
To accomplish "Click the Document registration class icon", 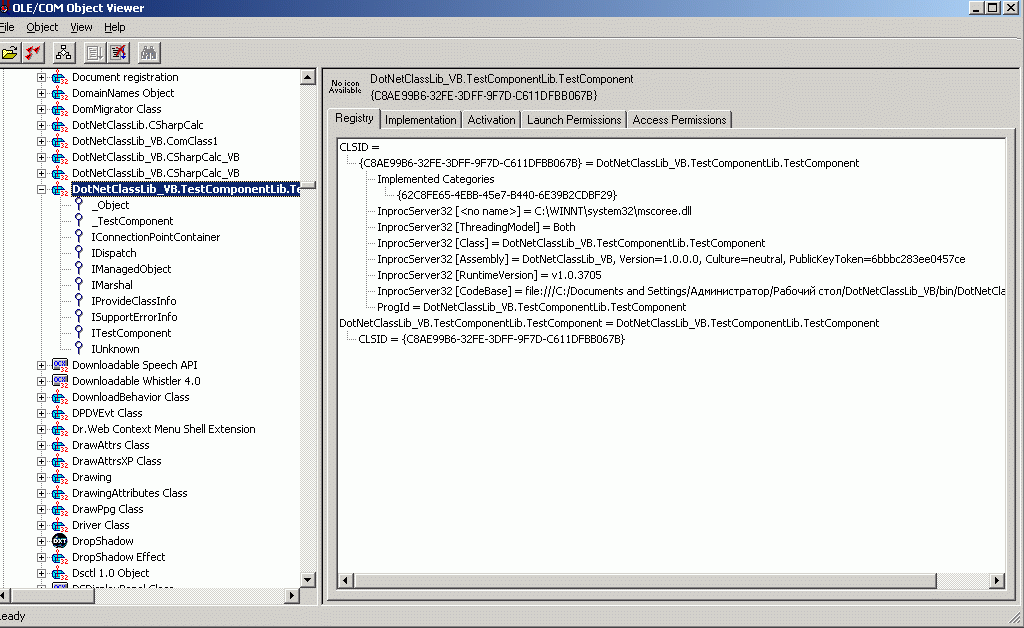I will pyautogui.click(x=59, y=77).
